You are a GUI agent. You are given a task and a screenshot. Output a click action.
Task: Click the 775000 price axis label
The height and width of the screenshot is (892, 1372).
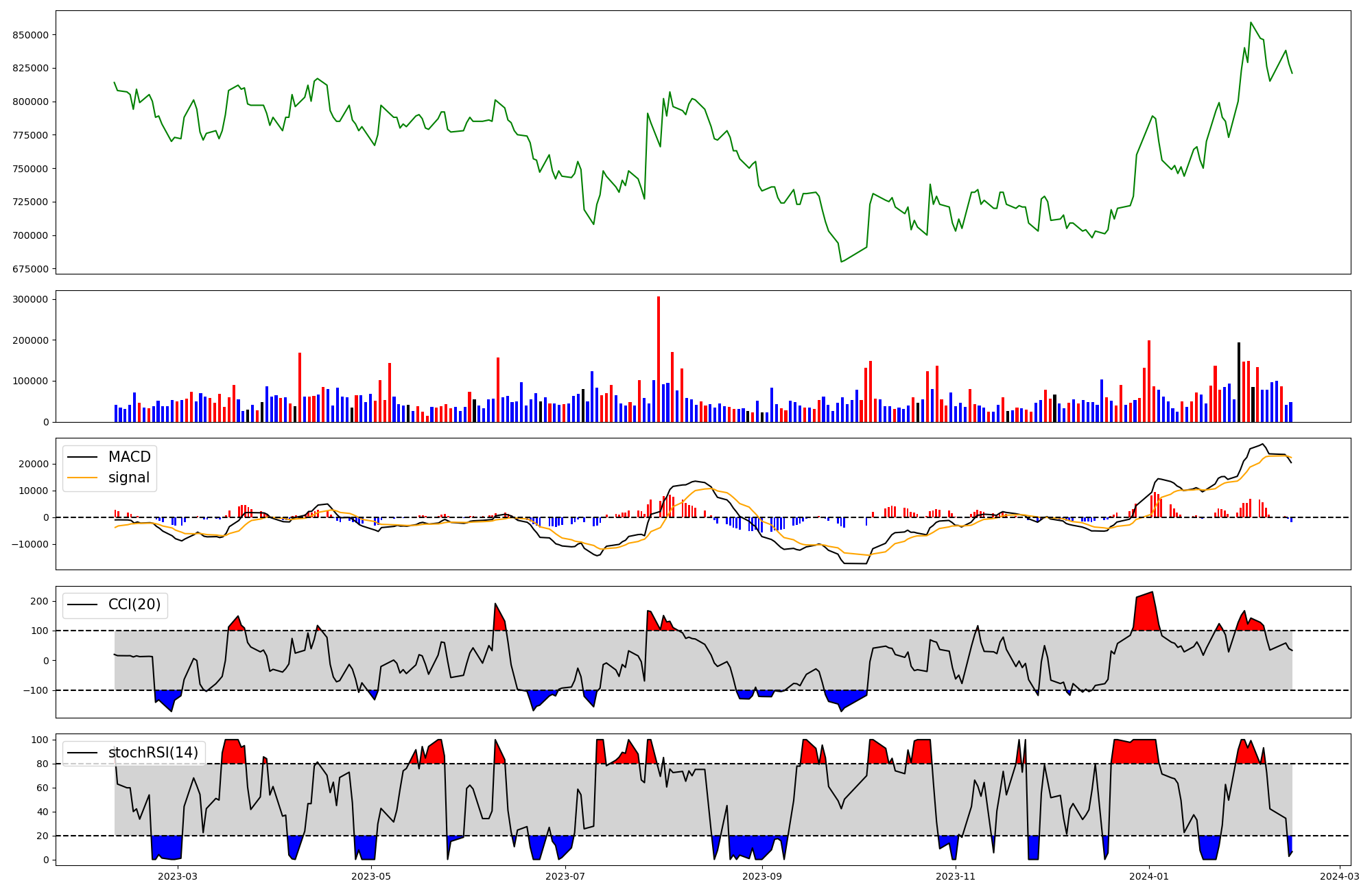(31, 135)
